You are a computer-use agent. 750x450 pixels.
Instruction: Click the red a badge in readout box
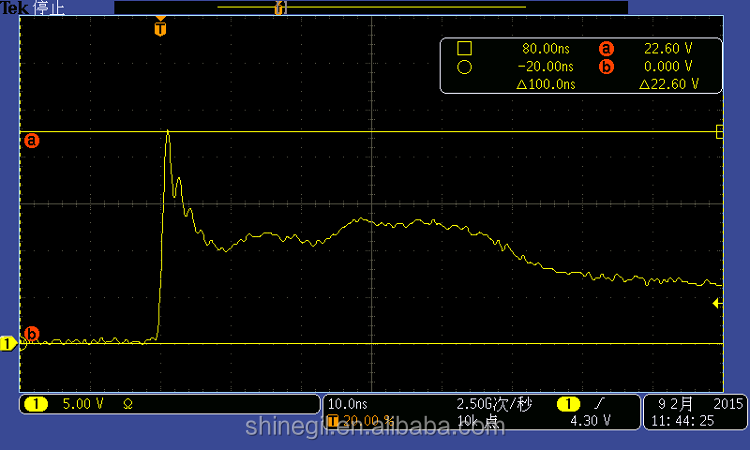606,48
